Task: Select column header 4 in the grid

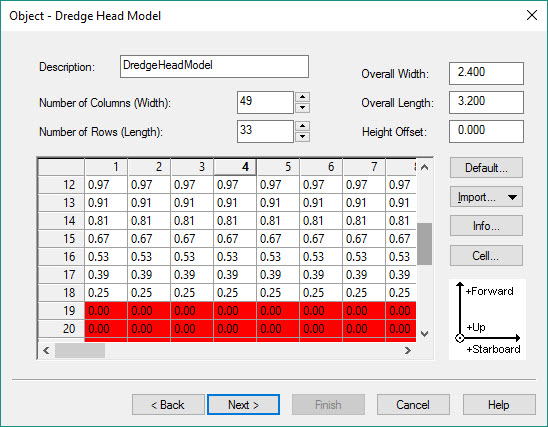Action: [x=235, y=167]
